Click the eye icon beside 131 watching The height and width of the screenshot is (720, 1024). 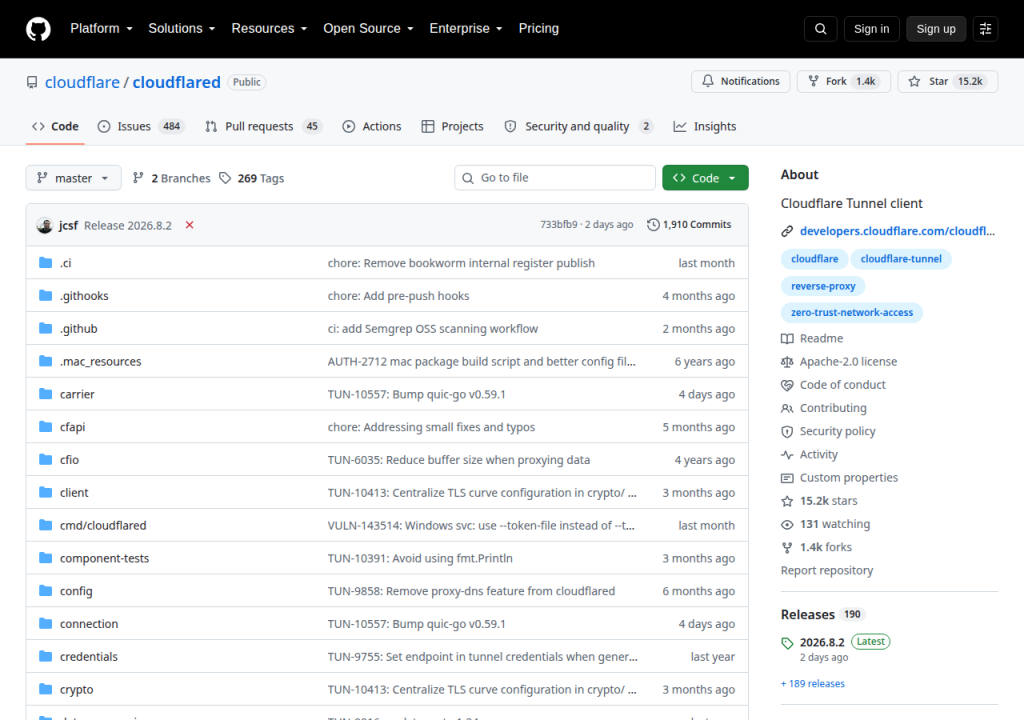click(x=787, y=525)
